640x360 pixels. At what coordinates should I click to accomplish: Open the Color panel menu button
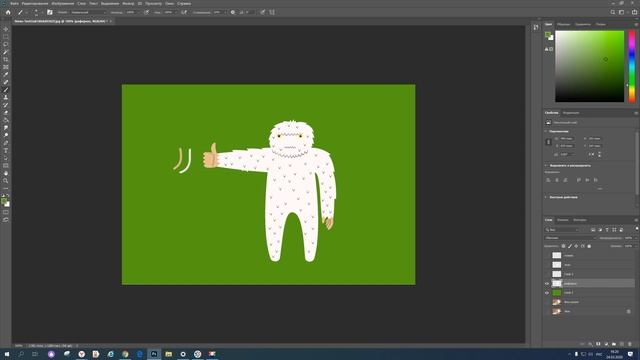[636, 24]
